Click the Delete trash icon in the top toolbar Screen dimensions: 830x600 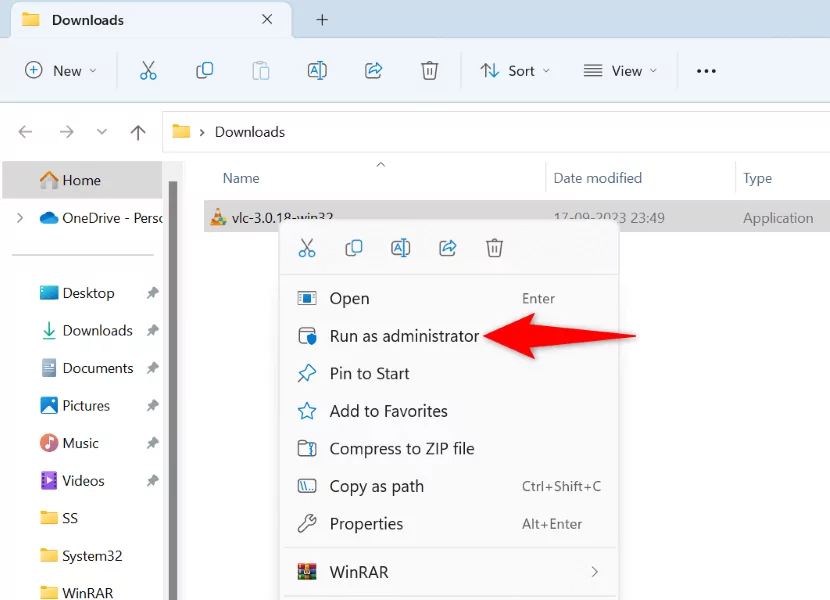click(429, 70)
